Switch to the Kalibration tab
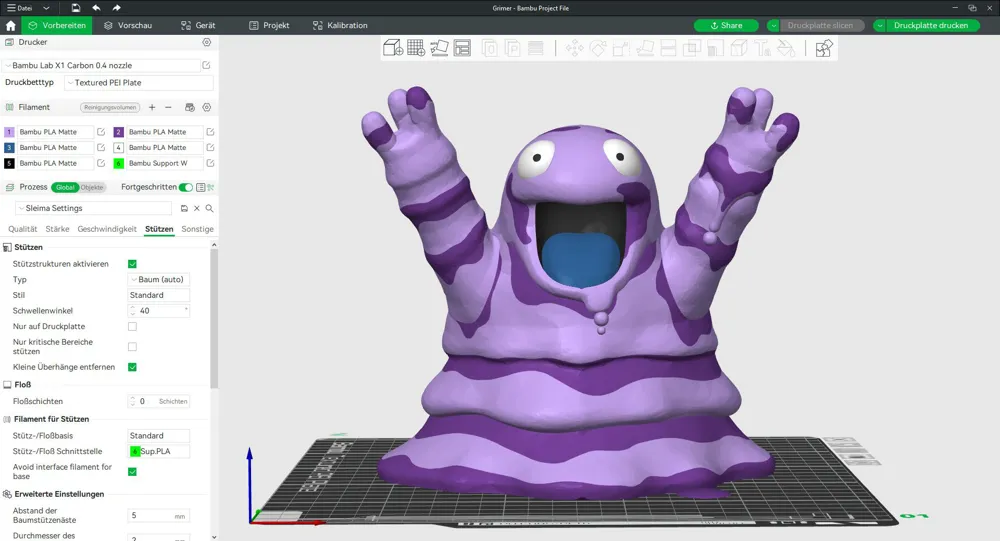Image resolution: width=1000 pixels, height=541 pixels. coord(340,26)
